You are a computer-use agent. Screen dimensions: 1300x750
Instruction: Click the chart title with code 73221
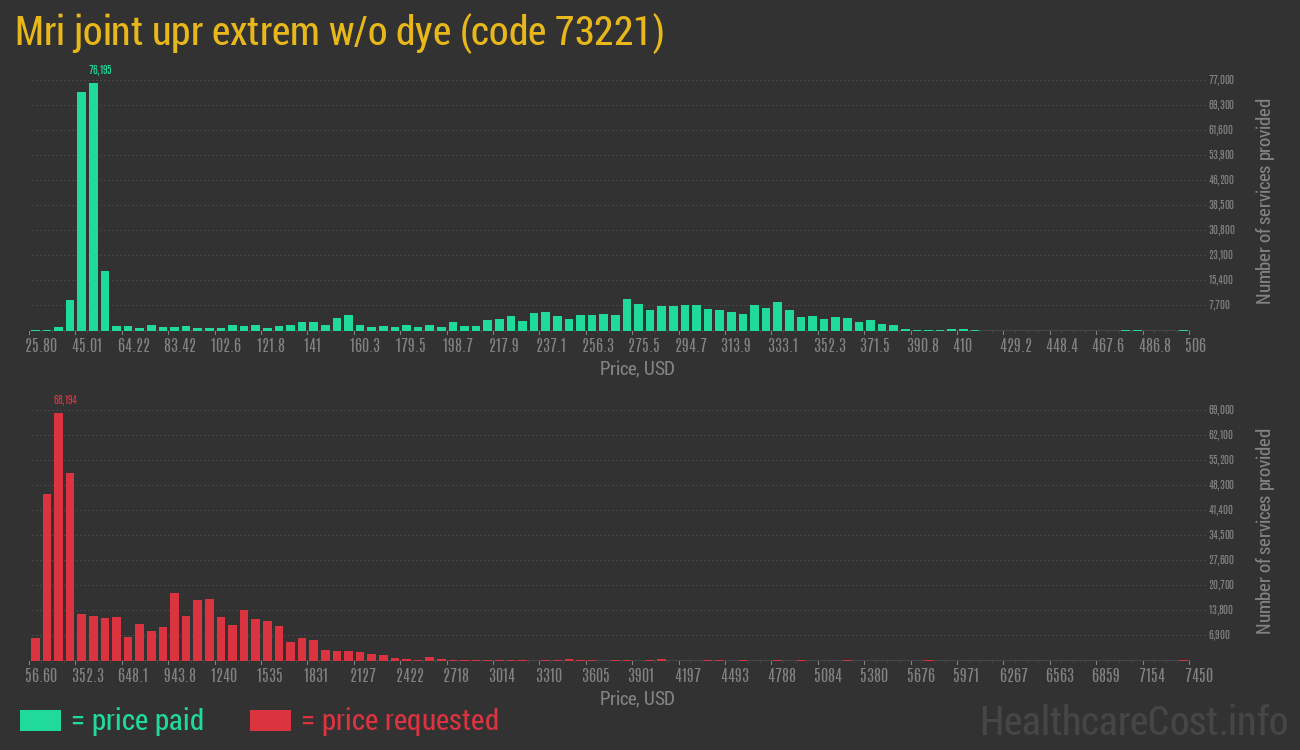(340, 32)
